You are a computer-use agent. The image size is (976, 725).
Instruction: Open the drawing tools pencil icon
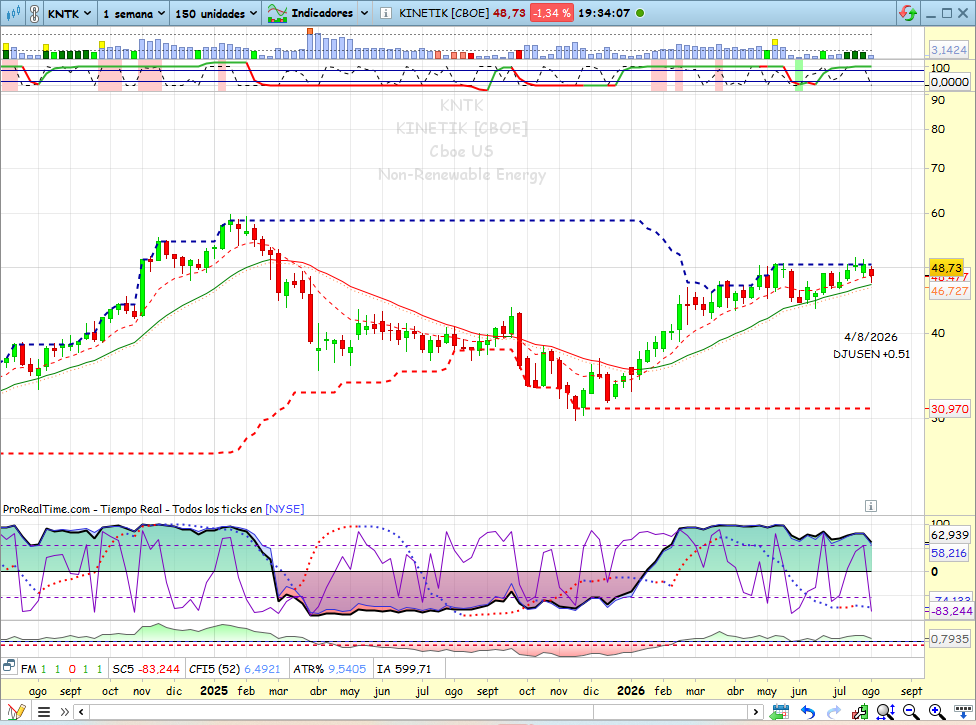tap(16, 711)
